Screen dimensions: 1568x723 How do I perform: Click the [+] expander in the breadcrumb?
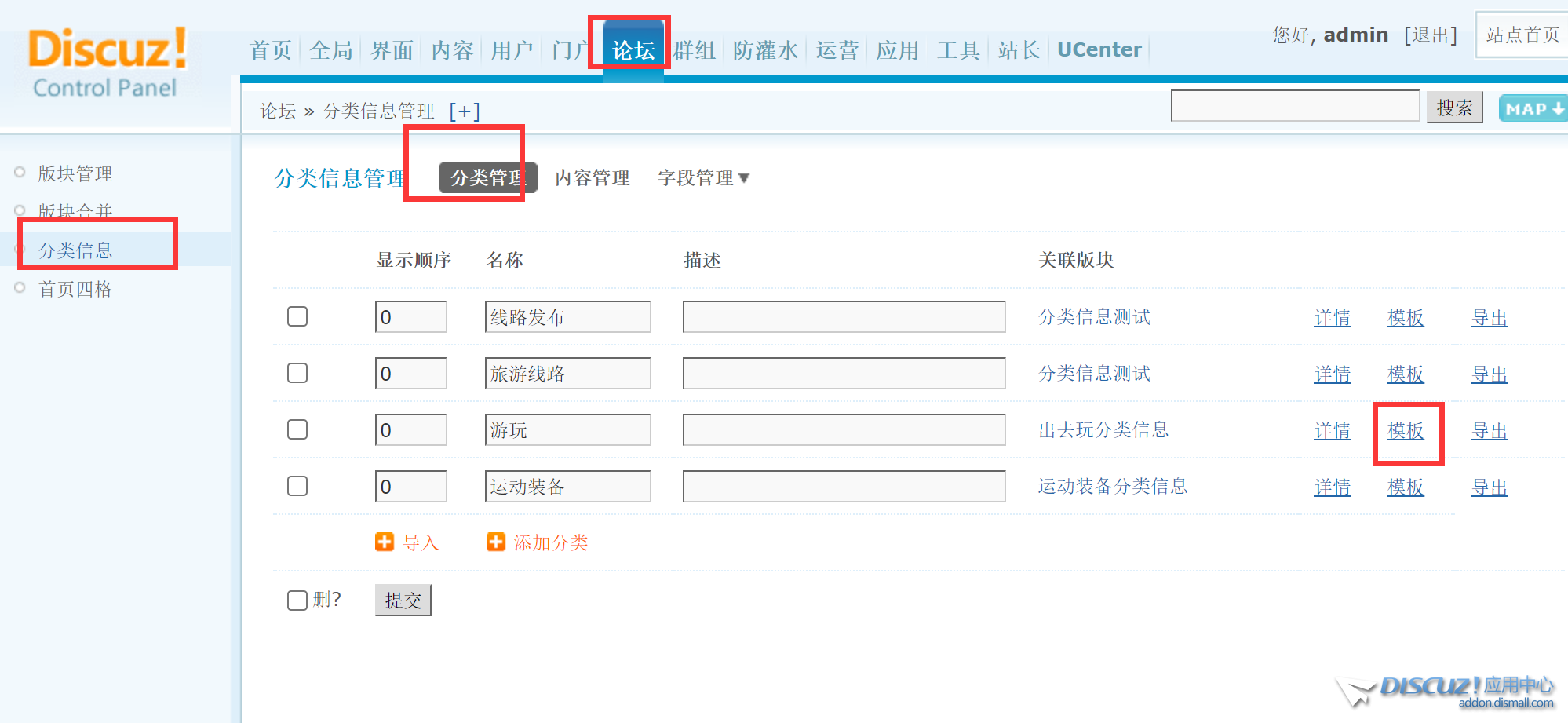[465, 111]
